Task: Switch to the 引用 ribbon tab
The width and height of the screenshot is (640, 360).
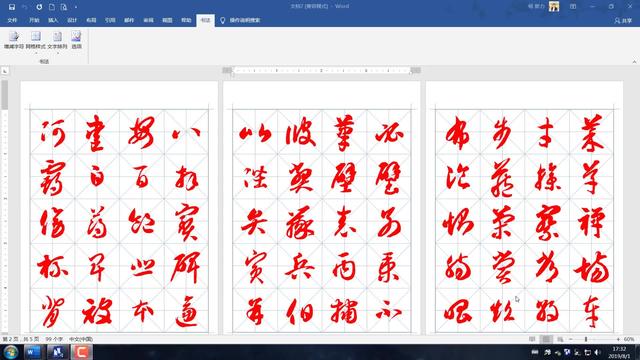Action: pyautogui.click(x=110, y=20)
